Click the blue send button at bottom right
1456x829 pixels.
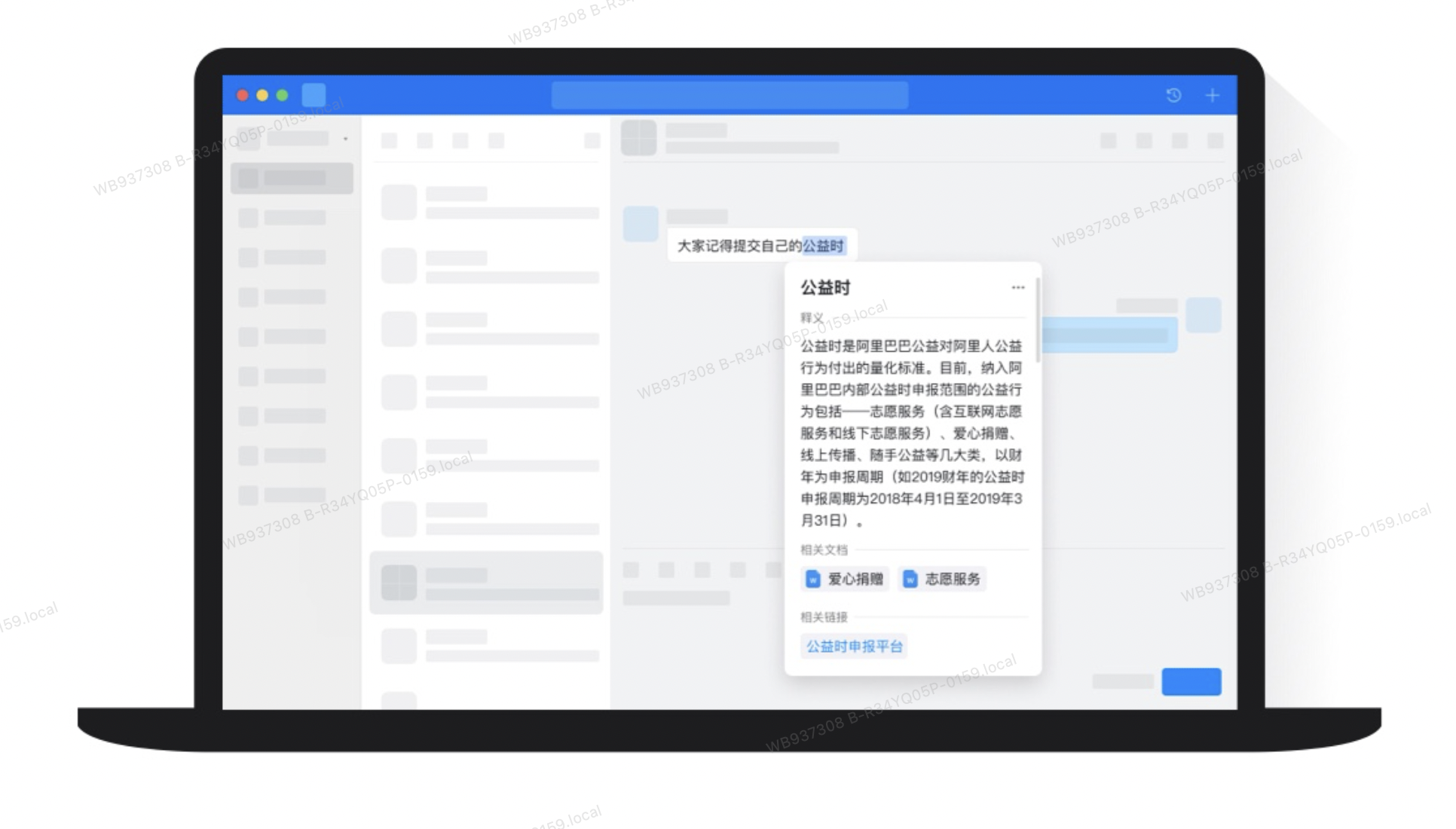pos(1192,681)
